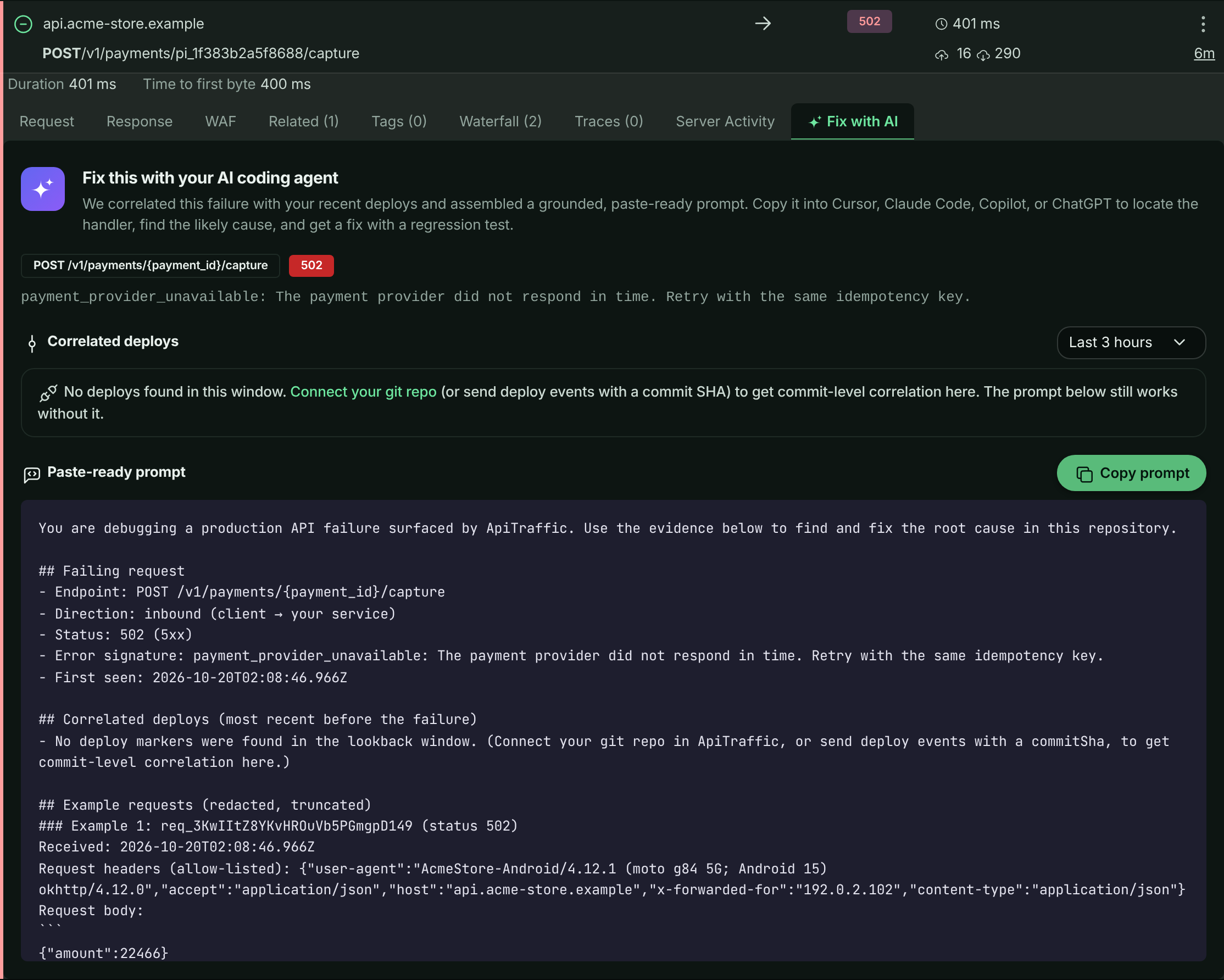This screenshot has height=980, width=1224.
Task: Click the {"amount":22466} request body line
Action: [103, 953]
